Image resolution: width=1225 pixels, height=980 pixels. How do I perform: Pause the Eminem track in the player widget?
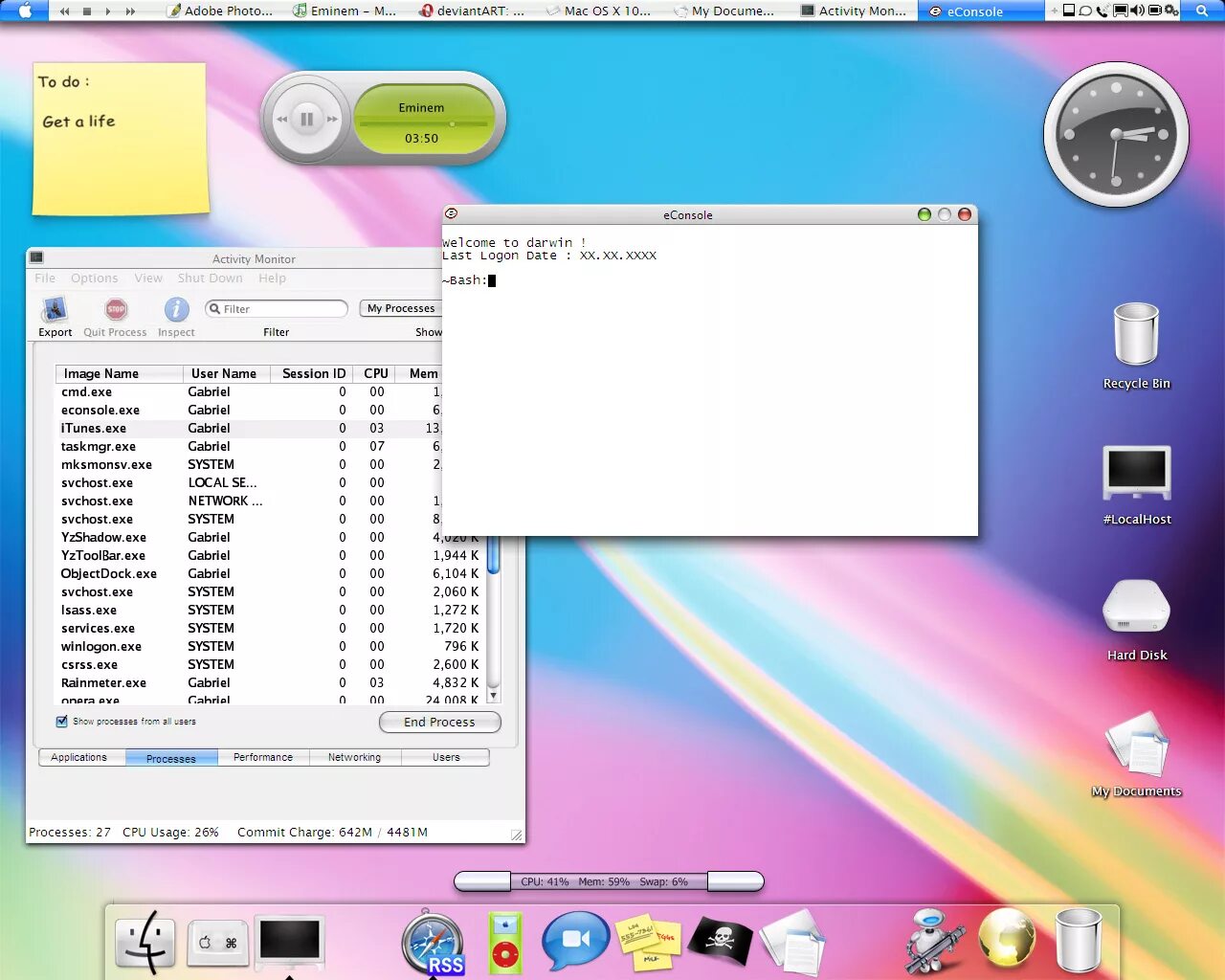306,118
